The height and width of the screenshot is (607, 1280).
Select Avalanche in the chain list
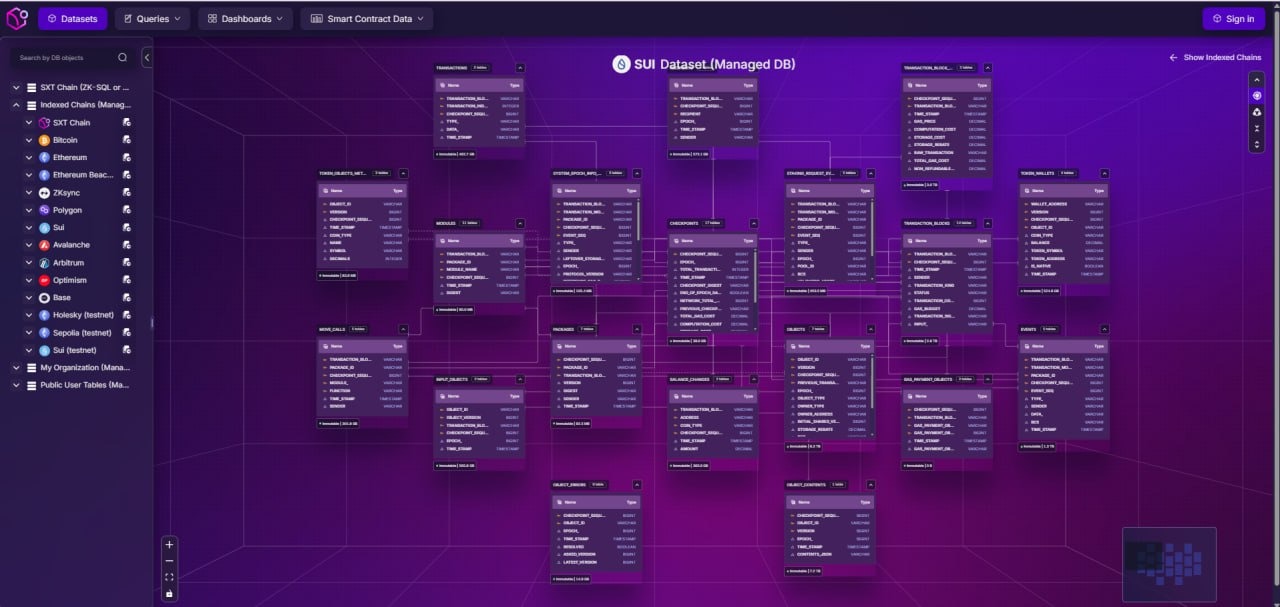[x=71, y=245]
